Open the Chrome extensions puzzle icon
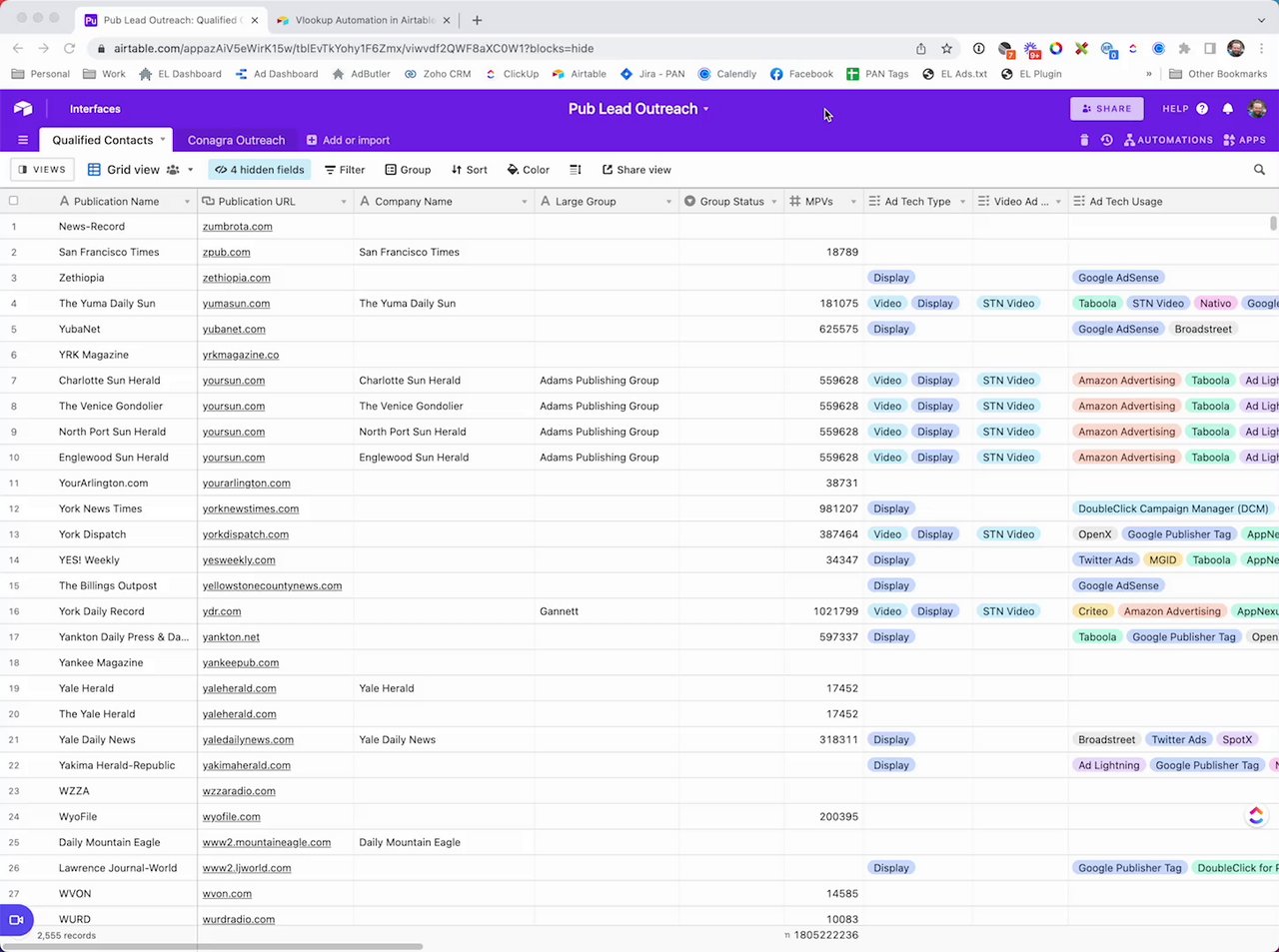1279x952 pixels. [1184, 48]
